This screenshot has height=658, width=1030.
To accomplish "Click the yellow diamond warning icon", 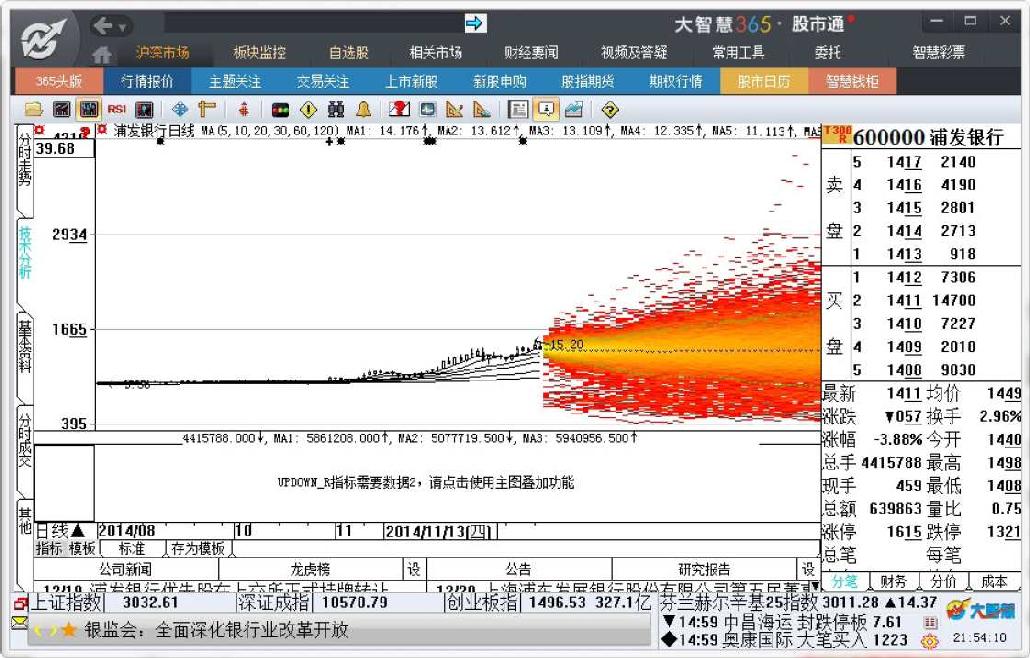I will pyautogui.click(x=308, y=109).
